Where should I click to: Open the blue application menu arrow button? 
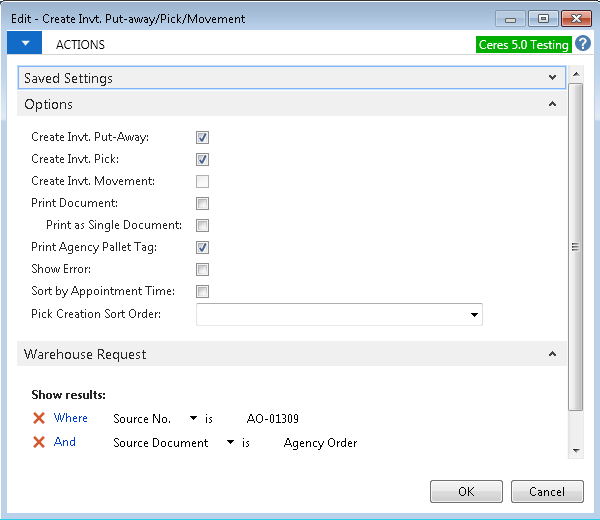(25, 44)
